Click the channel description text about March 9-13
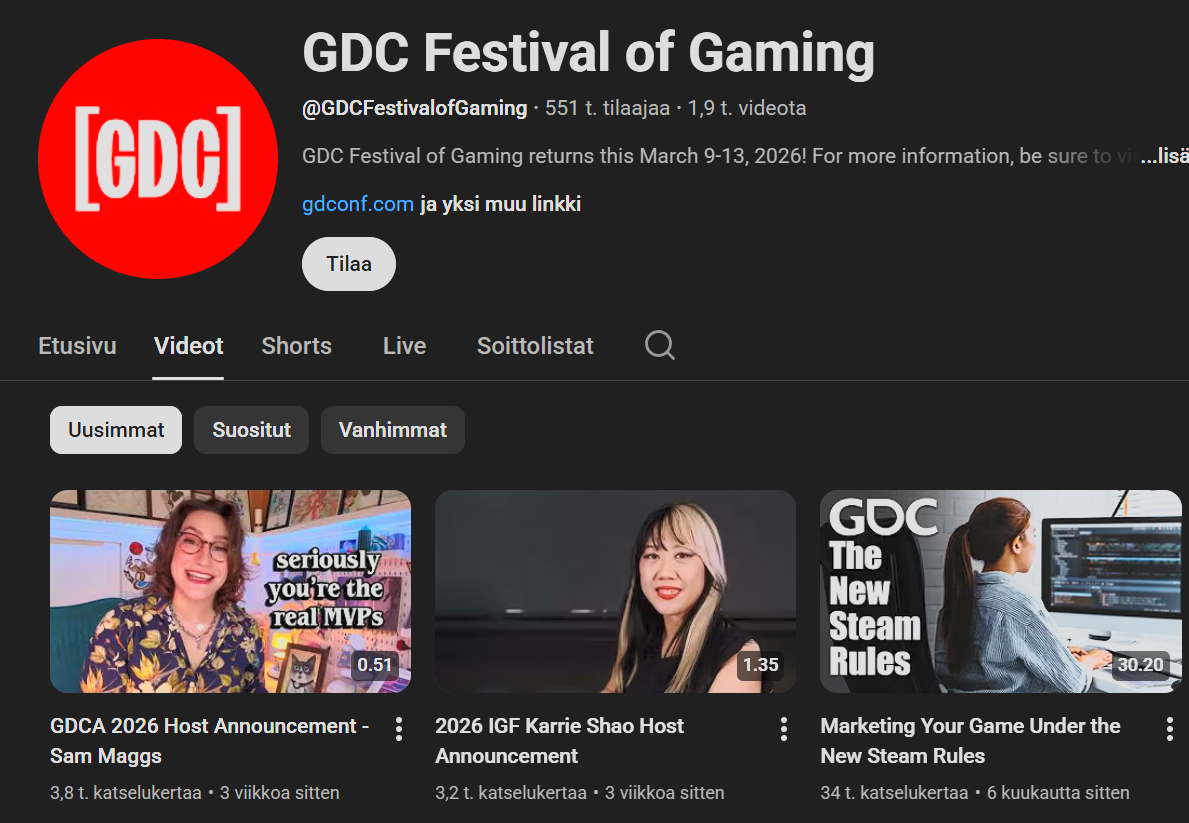Image resolution: width=1189 pixels, height=823 pixels. [x=720, y=156]
